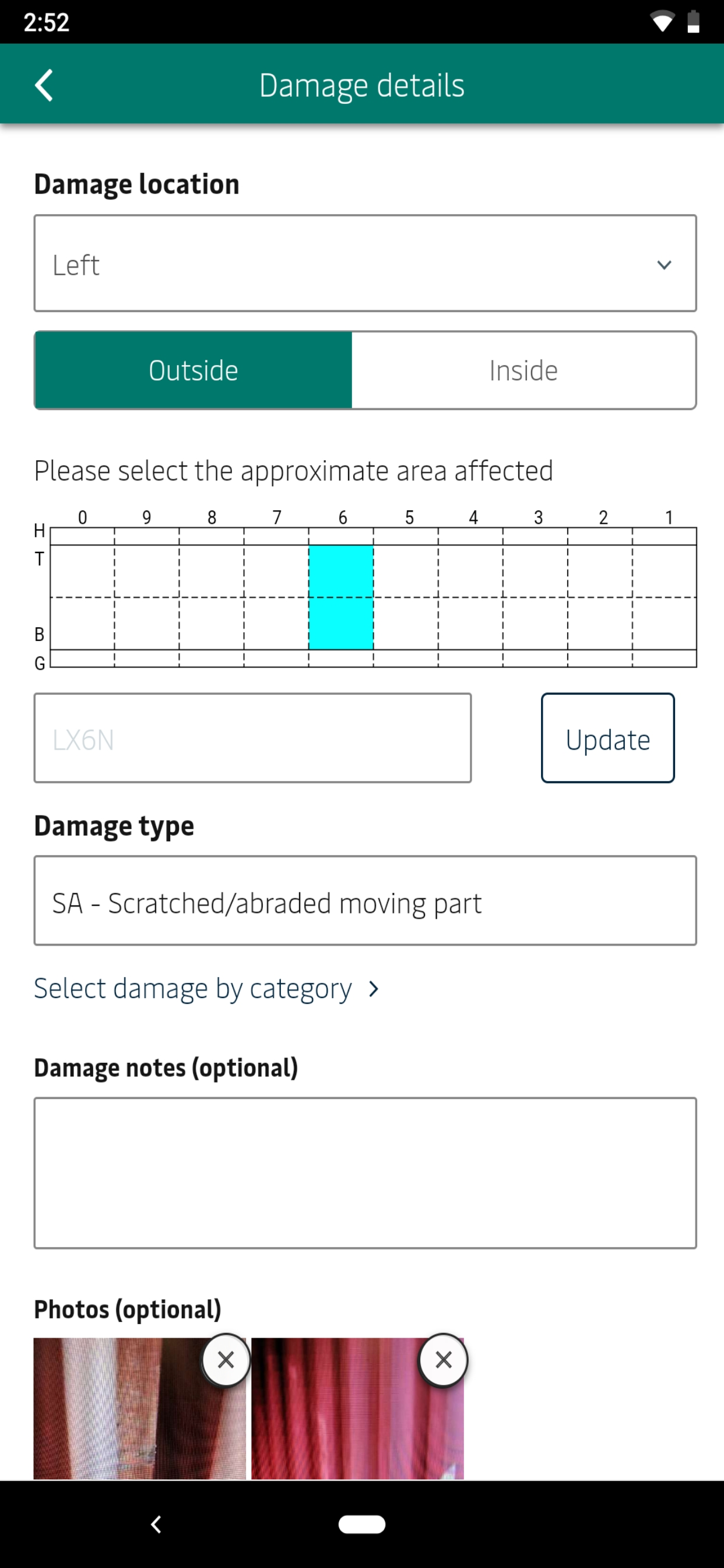Click the Wi-Fi status icon
The image size is (724, 1568).
pos(662,22)
